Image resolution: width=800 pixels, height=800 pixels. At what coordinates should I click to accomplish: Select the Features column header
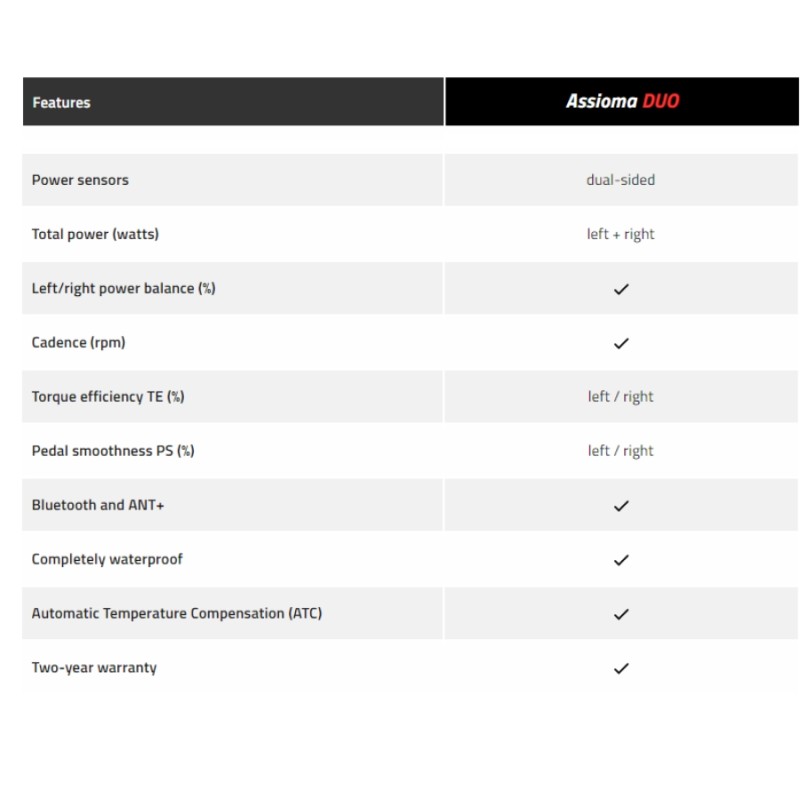(61, 102)
